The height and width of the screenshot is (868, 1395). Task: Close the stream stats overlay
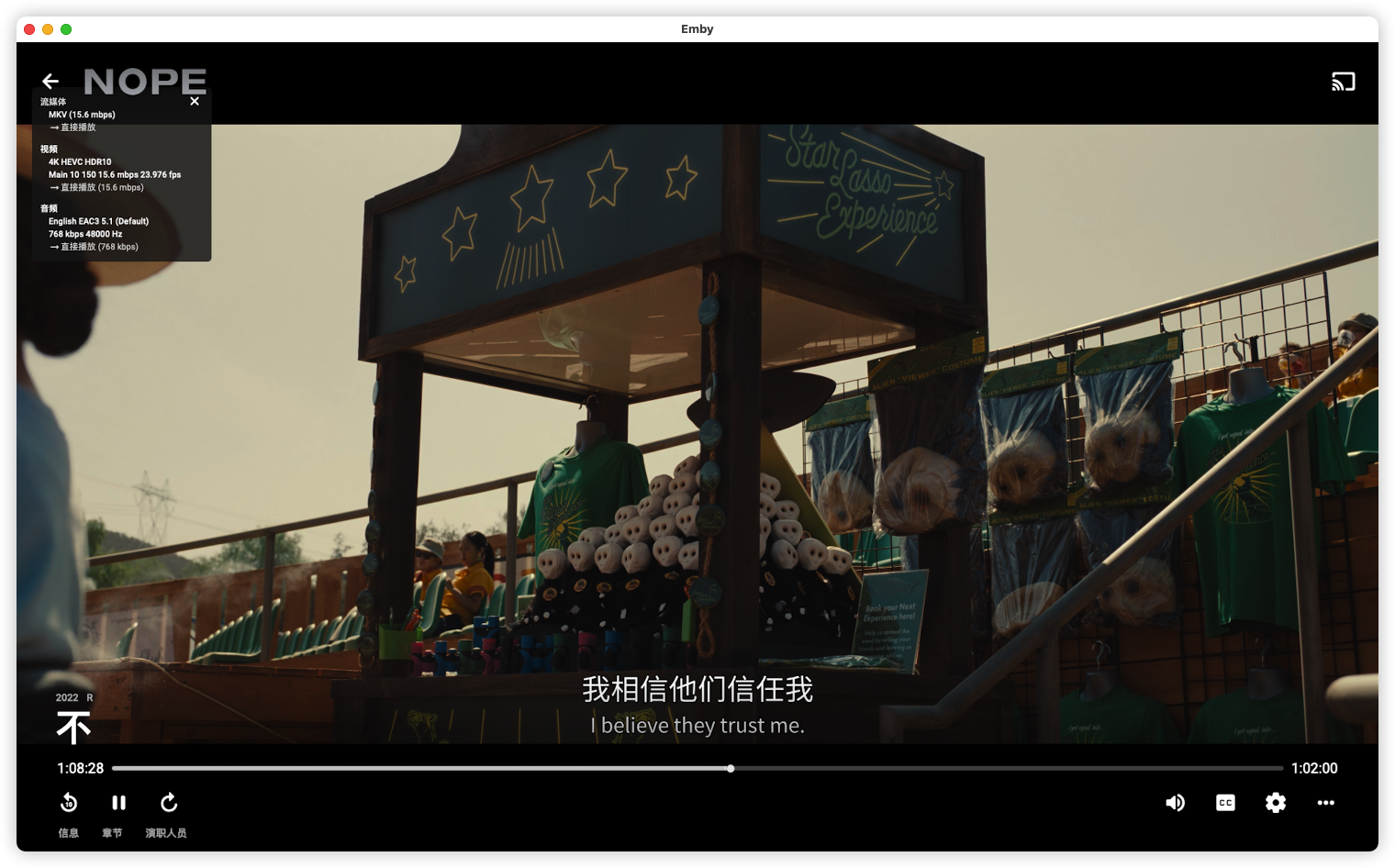(195, 102)
